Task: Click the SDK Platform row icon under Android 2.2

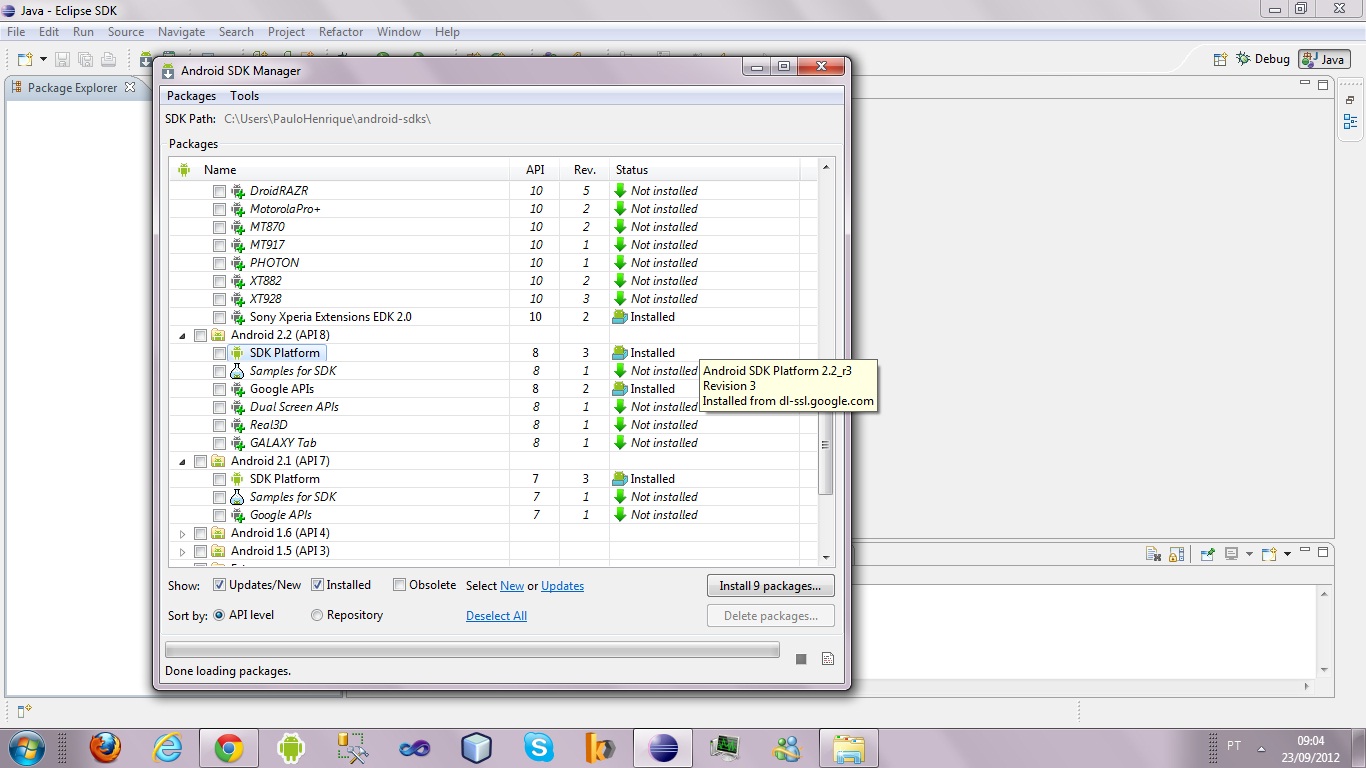Action: pyautogui.click(x=237, y=353)
